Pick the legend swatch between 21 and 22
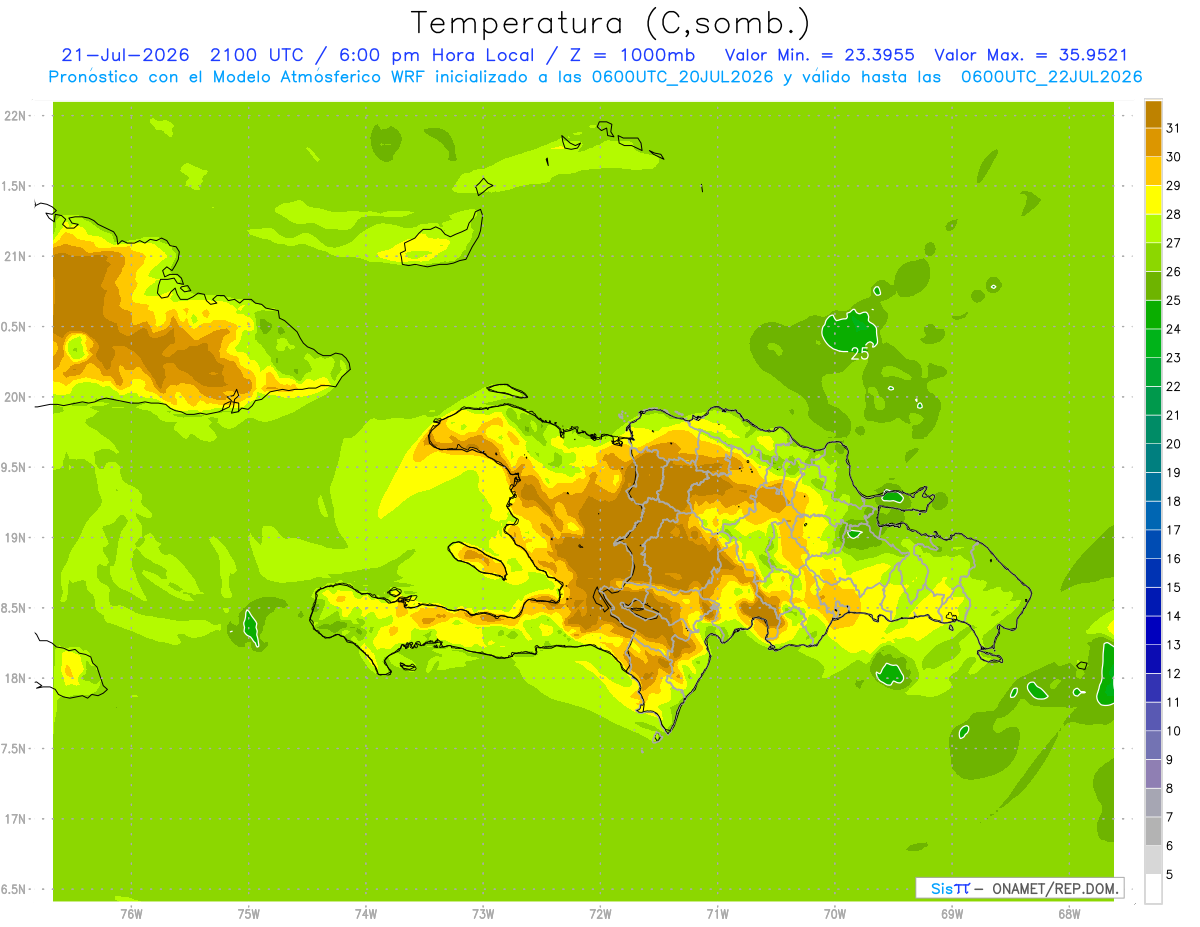This screenshot has height=927, width=1200. [x=1153, y=400]
